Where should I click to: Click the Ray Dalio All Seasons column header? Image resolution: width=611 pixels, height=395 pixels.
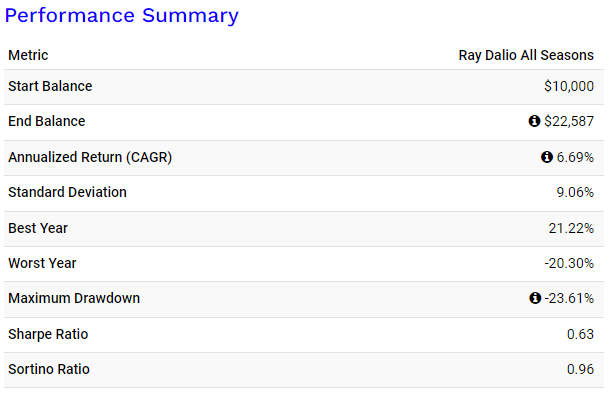pyautogui.click(x=526, y=55)
